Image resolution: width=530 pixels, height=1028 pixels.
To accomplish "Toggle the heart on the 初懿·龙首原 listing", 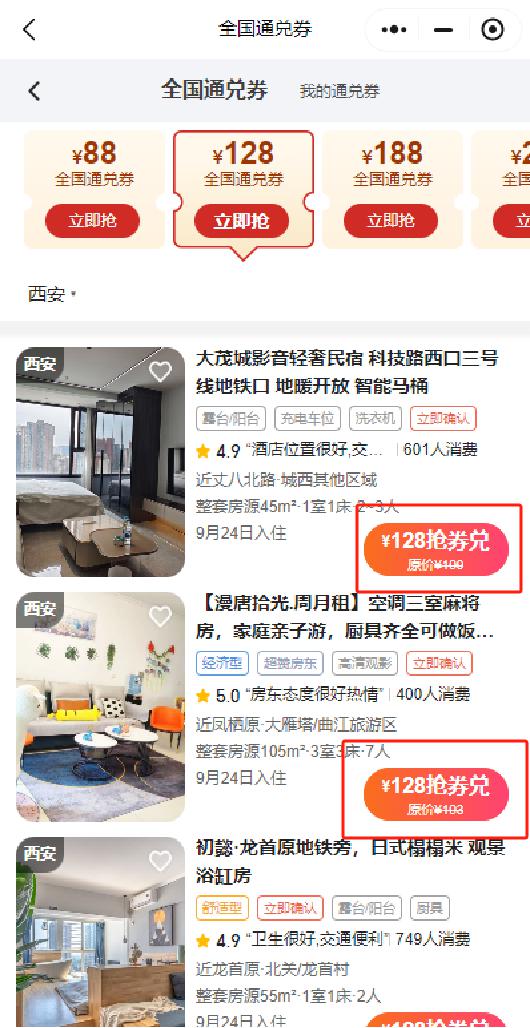I will [x=160, y=861].
